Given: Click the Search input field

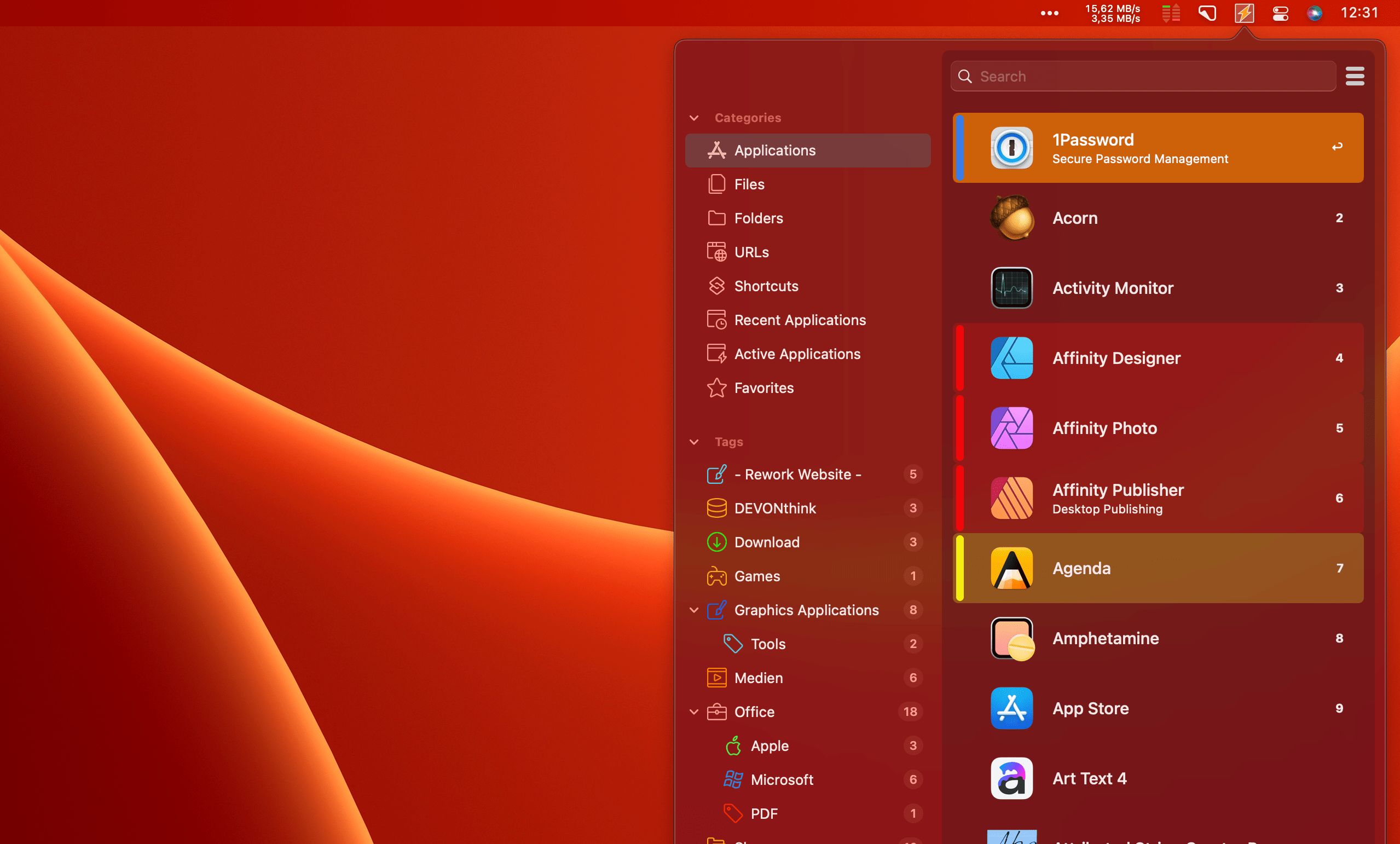Looking at the screenshot, I should (1143, 76).
